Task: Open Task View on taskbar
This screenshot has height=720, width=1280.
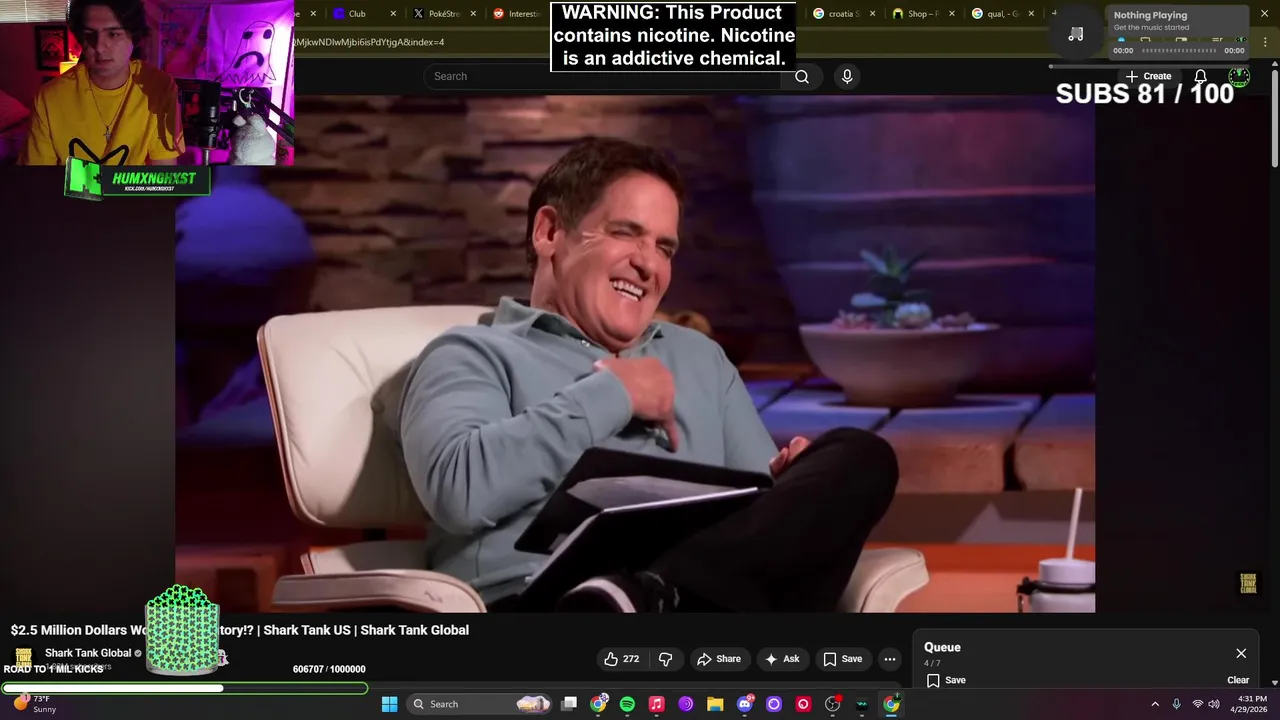Action: pos(569,704)
